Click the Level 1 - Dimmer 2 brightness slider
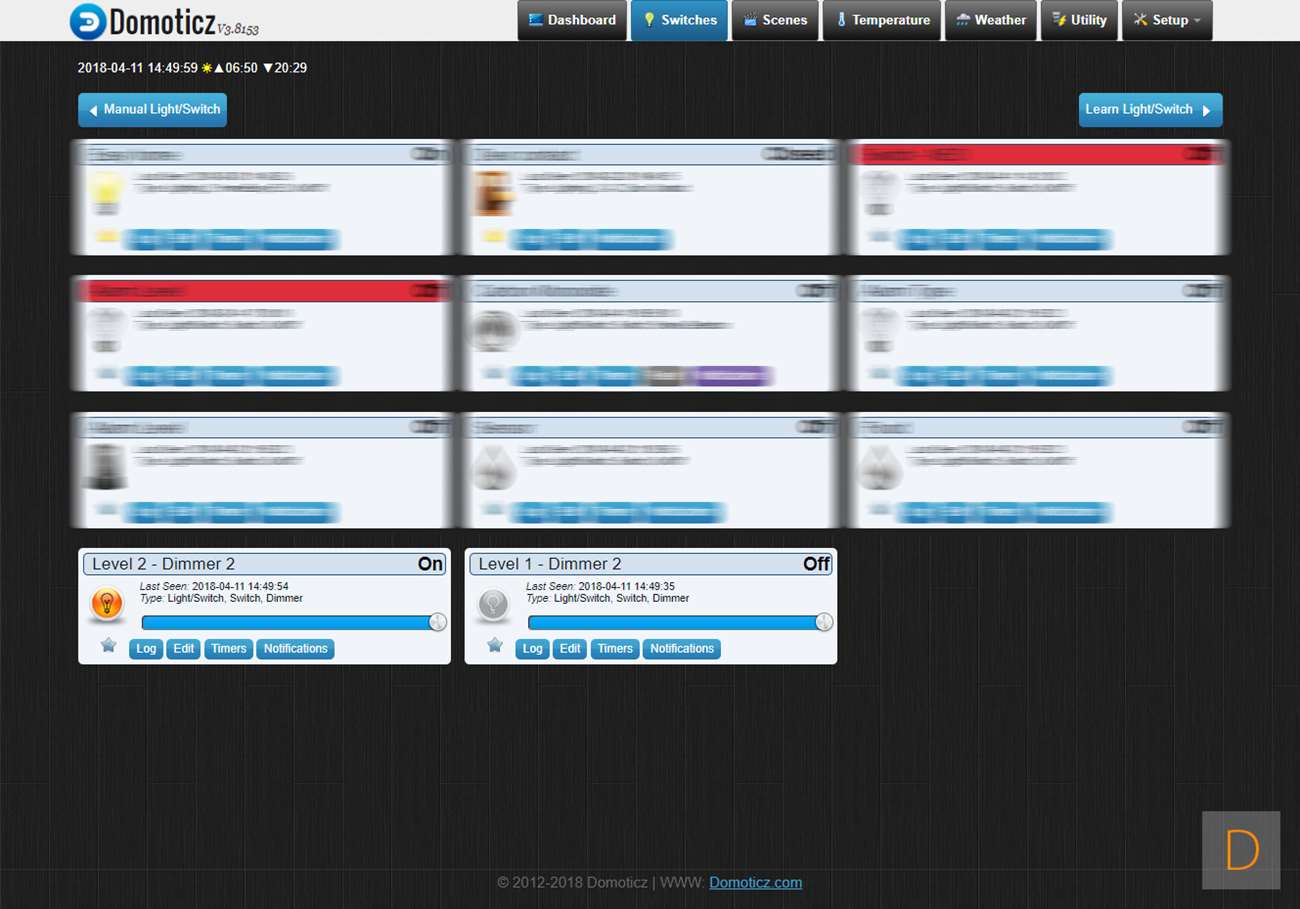 tap(679, 622)
